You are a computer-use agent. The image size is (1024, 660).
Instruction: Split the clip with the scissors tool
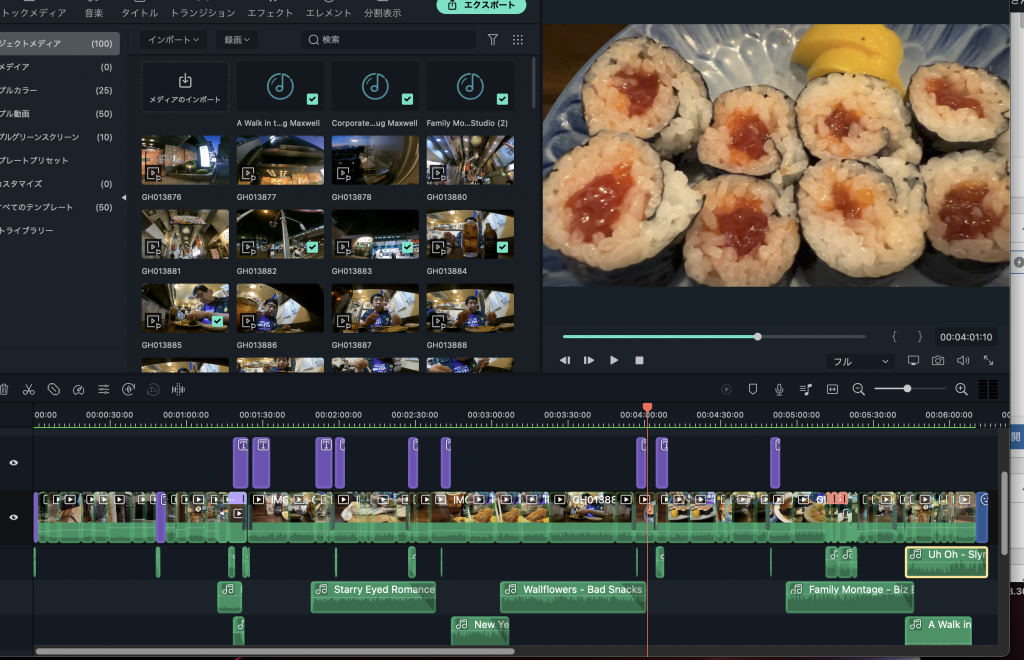point(29,390)
